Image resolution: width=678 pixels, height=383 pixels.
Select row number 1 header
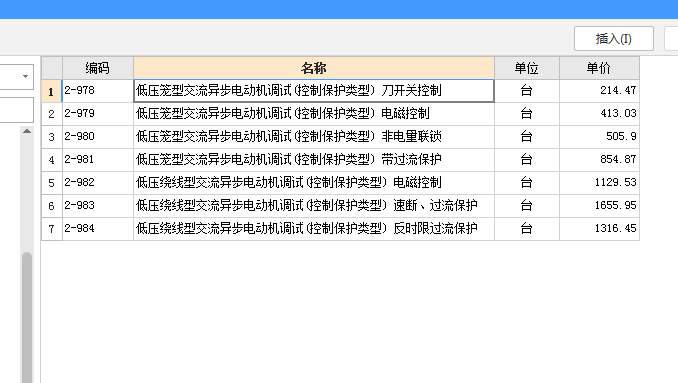click(52, 91)
